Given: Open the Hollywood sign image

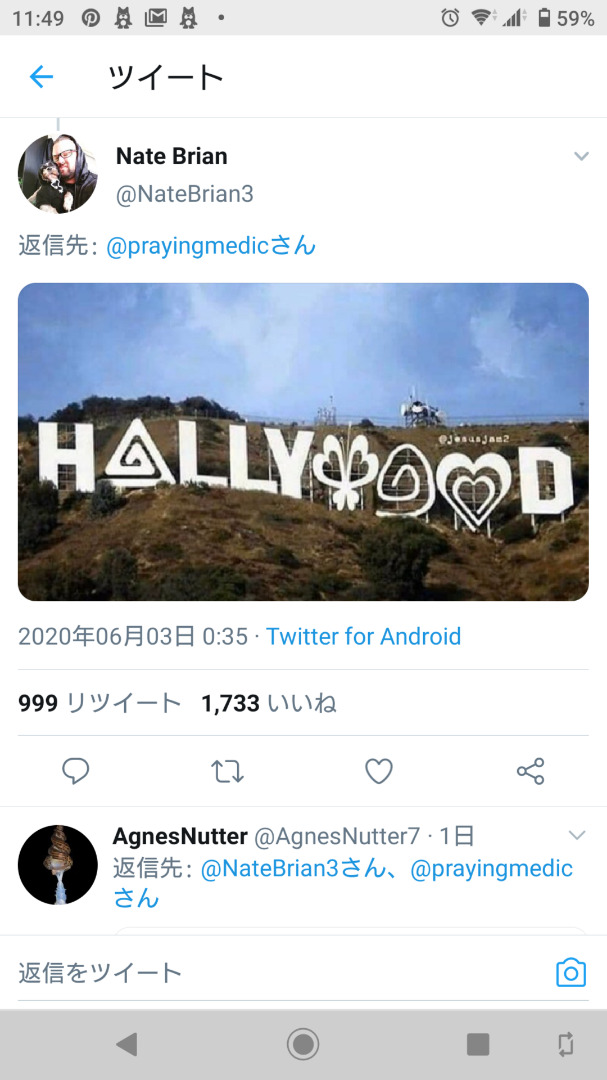Looking at the screenshot, I should pos(303,442).
